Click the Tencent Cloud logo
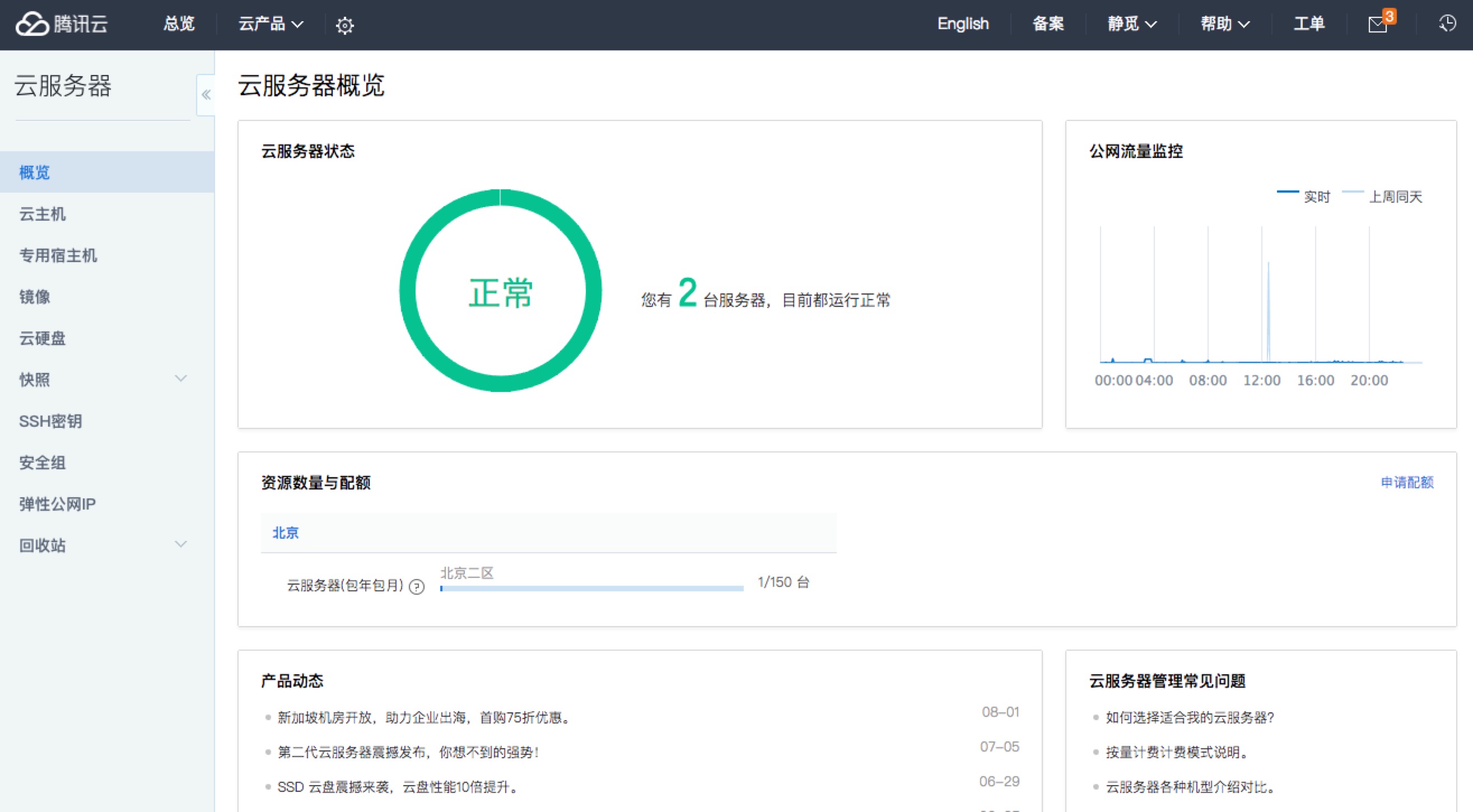Viewport: 1473px width, 812px height. 62,24
